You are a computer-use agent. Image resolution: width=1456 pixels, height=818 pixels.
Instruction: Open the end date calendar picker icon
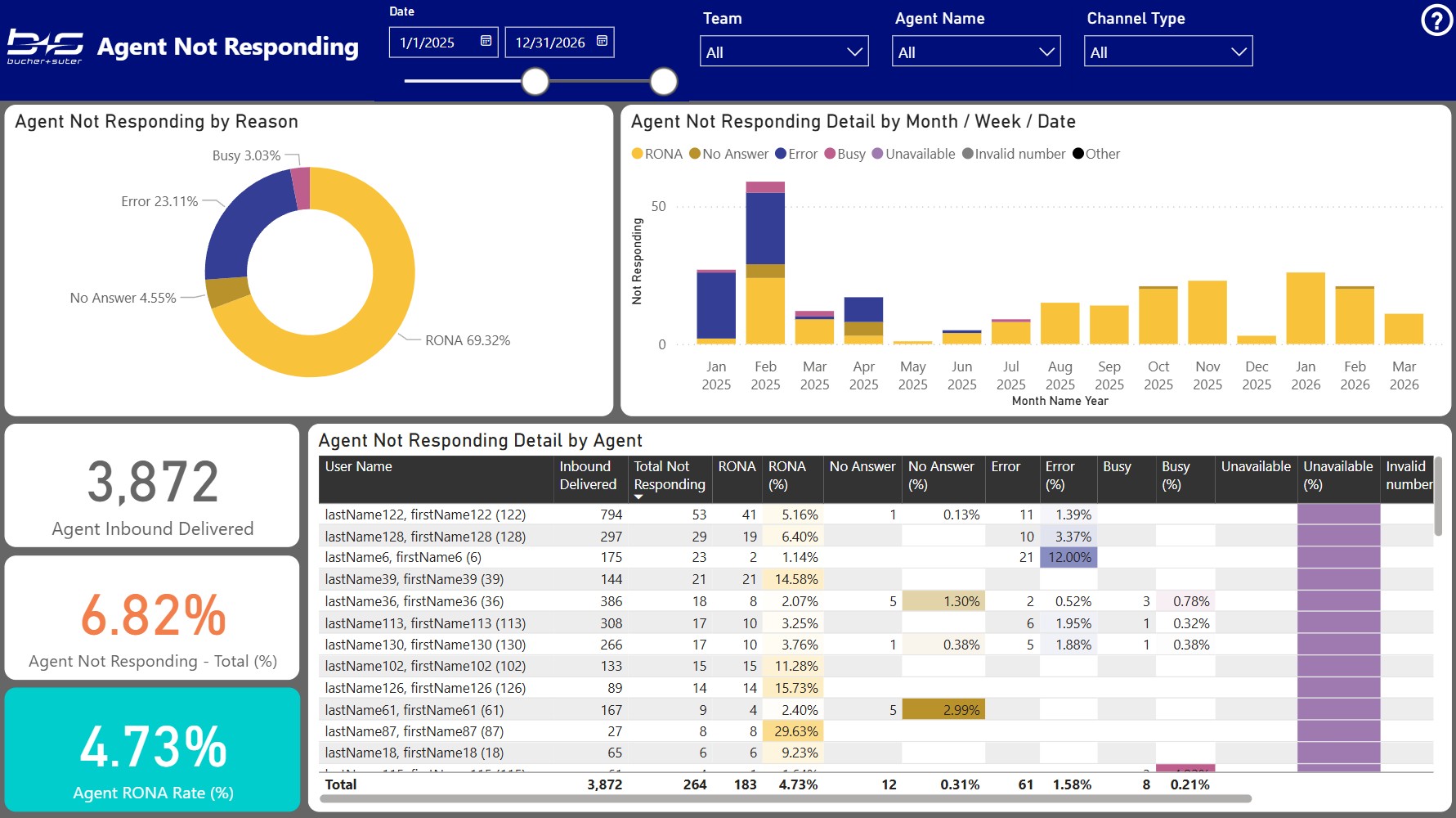(x=602, y=41)
